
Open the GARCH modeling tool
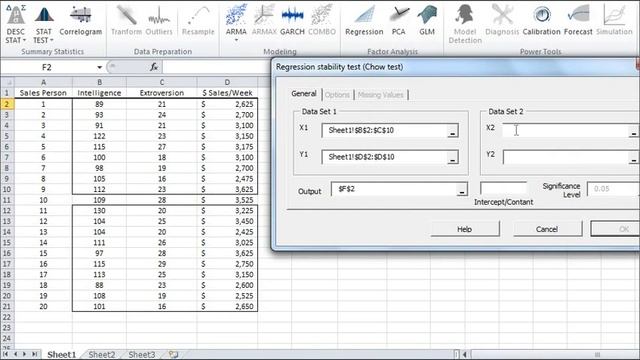click(x=292, y=20)
